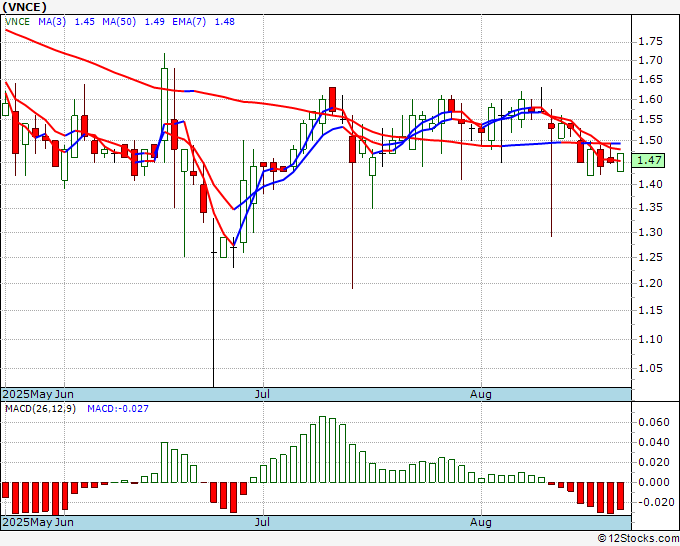Click the 1.35 price axis label

point(651,208)
